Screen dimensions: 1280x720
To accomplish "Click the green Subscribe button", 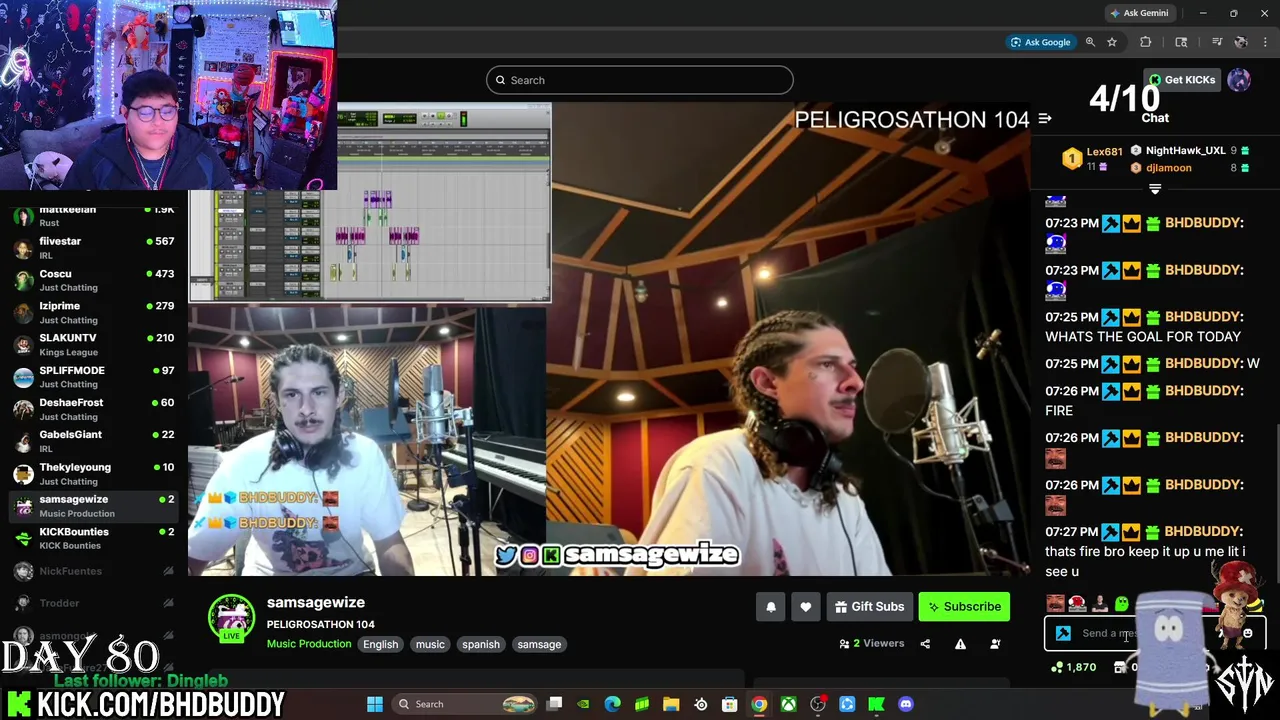I will 964,607.
